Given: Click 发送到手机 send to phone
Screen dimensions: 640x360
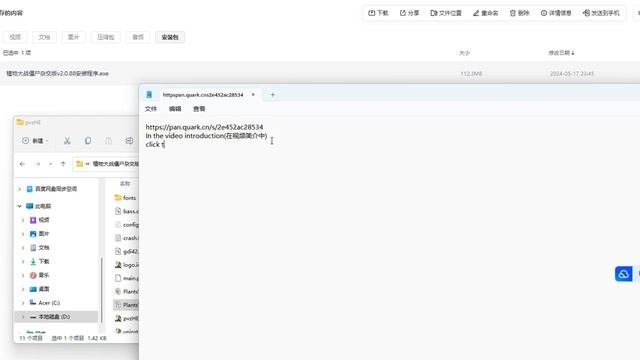Looking at the screenshot, I should (x=601, y=13).
